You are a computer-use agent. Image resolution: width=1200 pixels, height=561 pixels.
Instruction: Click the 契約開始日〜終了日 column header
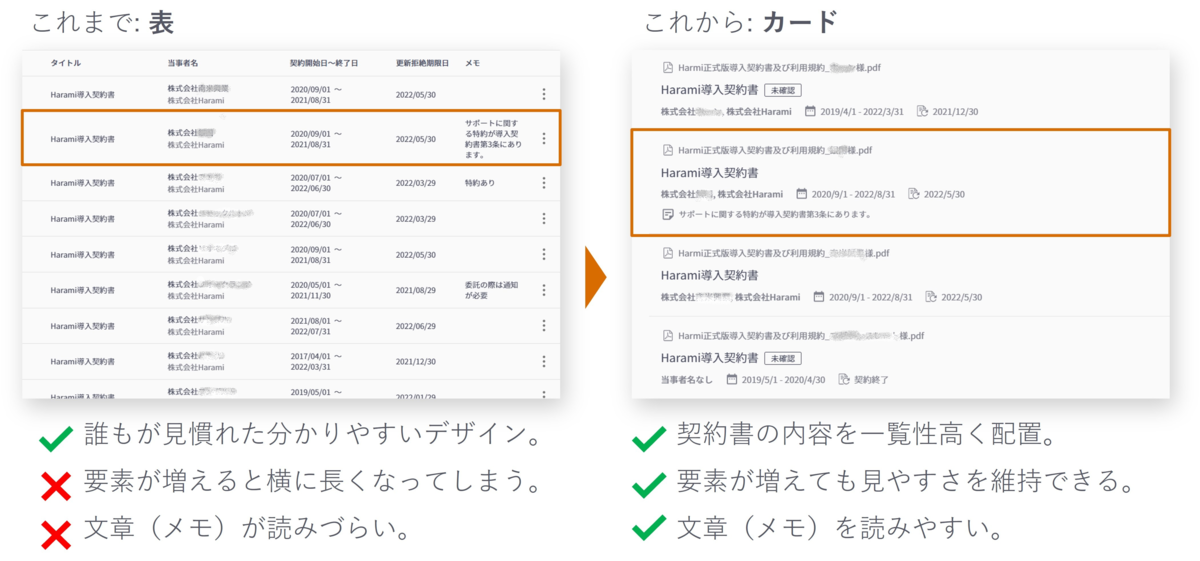click(x=324, y=63)
